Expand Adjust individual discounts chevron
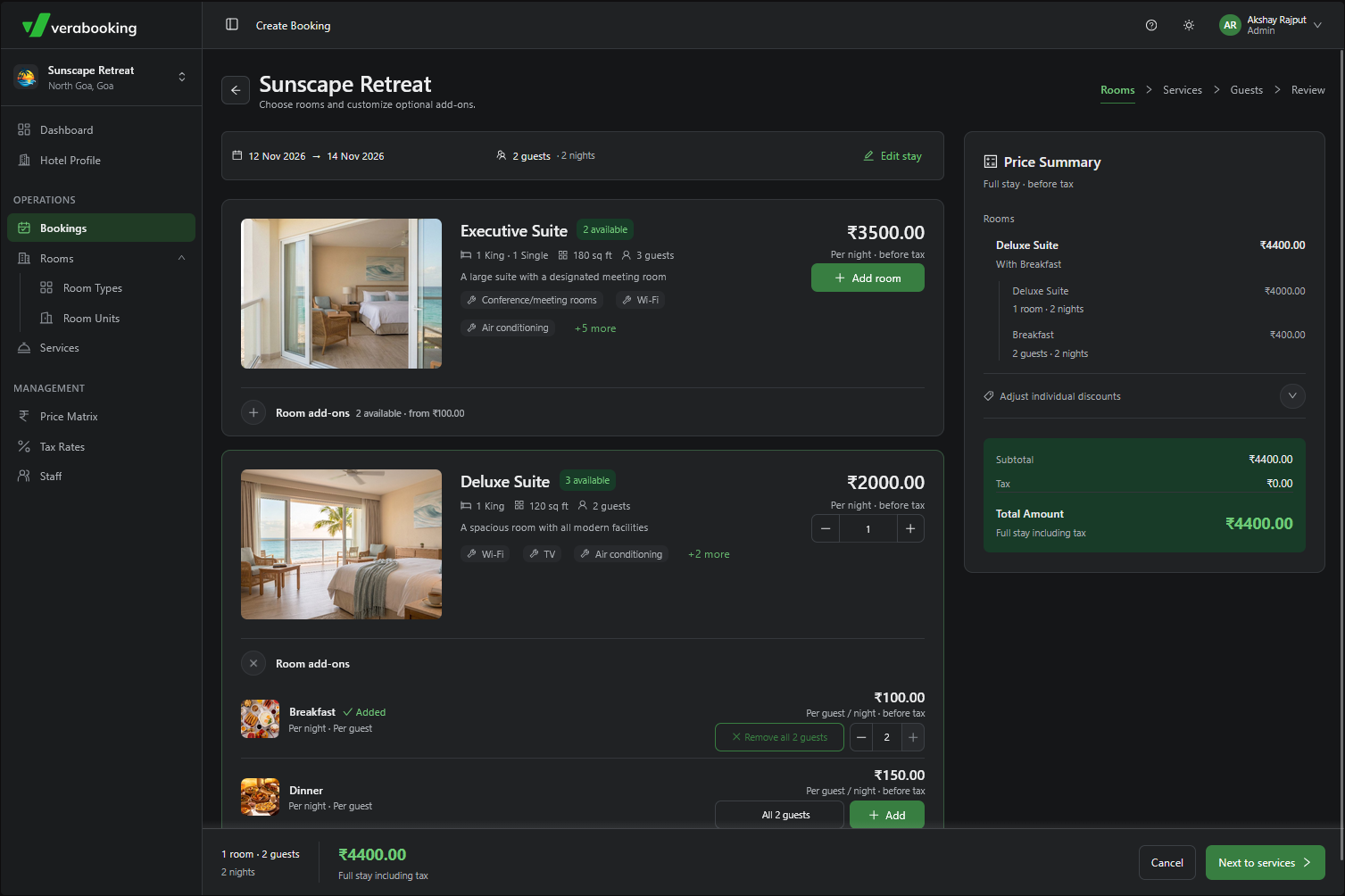 [x=1292, y=396]
